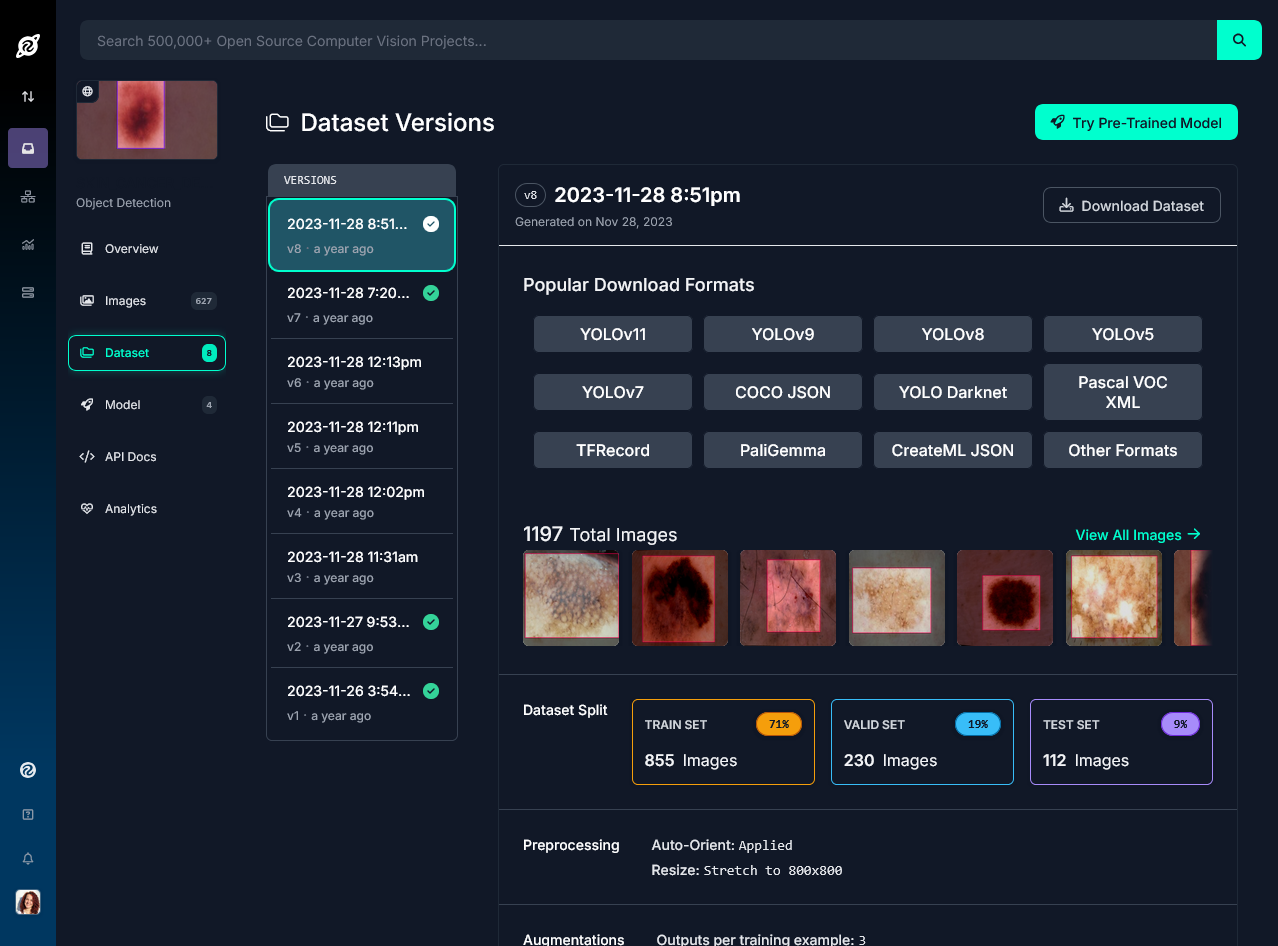Viewport: 1278px width, 946px height.
Task: Open notifications bell icon
Action: click(28, 858)
